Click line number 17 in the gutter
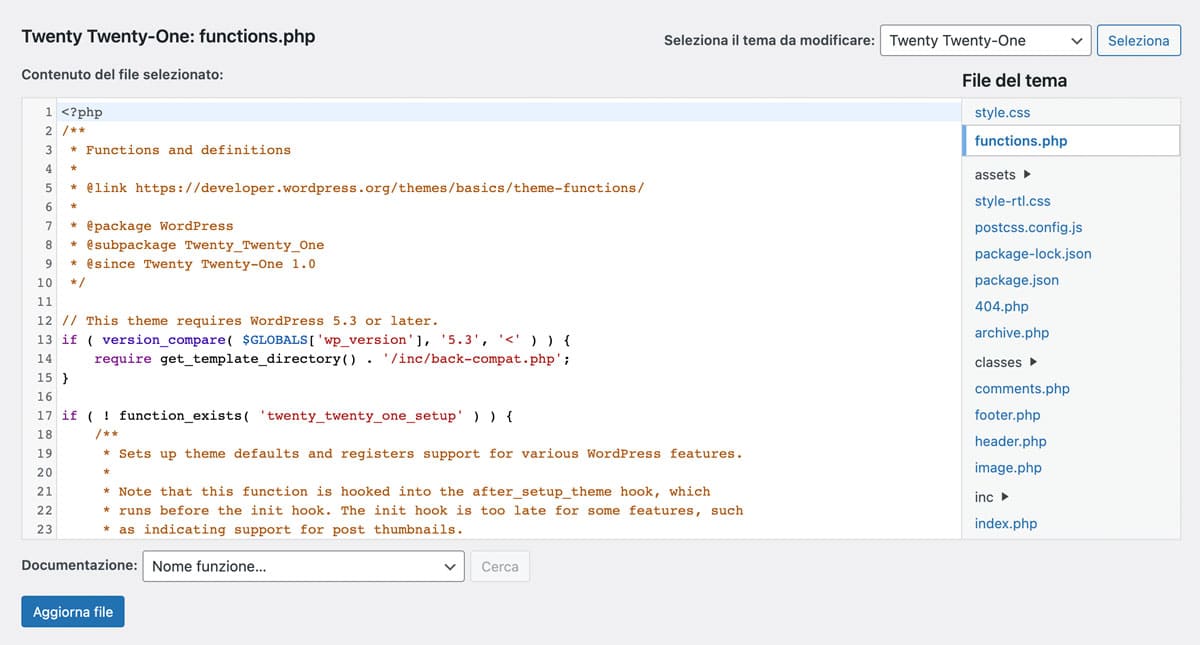This screenshot has width=1200, height=645. pos(44,416)
